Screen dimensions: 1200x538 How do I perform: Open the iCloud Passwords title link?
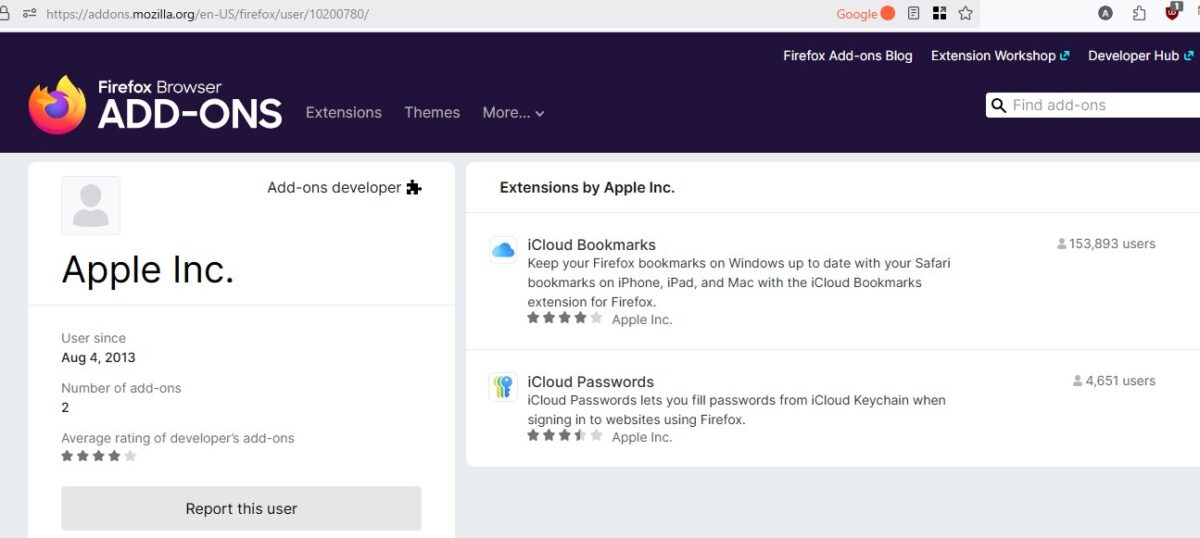[x=590, y=382]
